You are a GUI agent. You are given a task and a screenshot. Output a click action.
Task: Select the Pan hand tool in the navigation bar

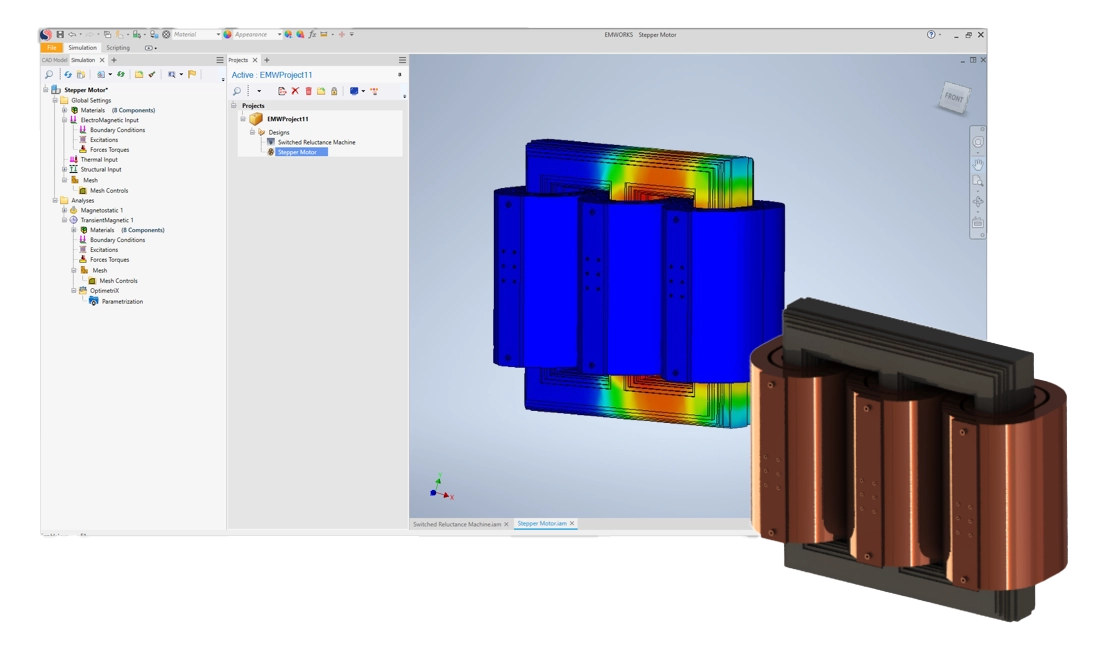click(x=978, y=163)
